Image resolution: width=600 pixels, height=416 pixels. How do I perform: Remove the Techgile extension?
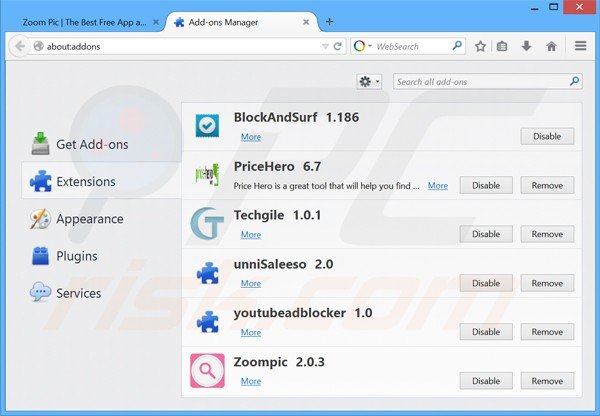[547, 234]
